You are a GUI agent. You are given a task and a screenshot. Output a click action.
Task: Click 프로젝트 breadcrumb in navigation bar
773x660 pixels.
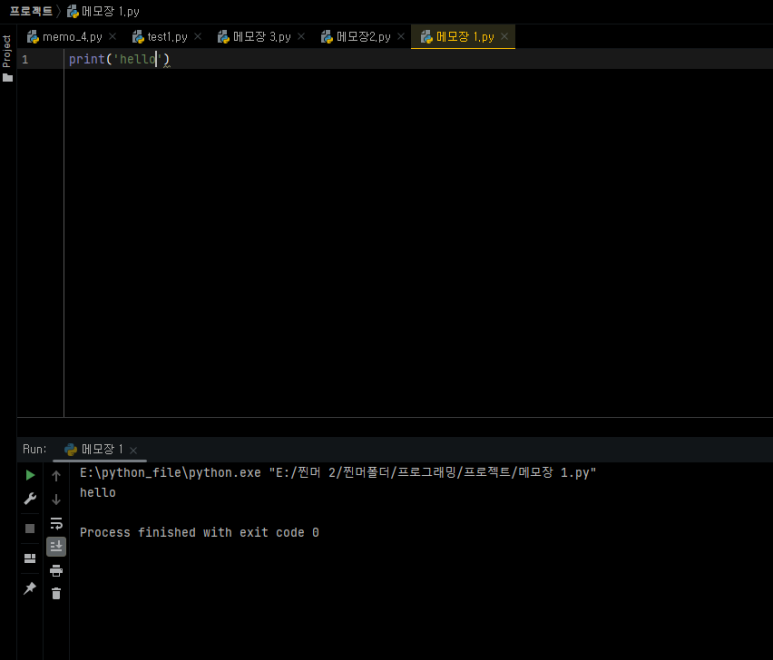[31, 11]
